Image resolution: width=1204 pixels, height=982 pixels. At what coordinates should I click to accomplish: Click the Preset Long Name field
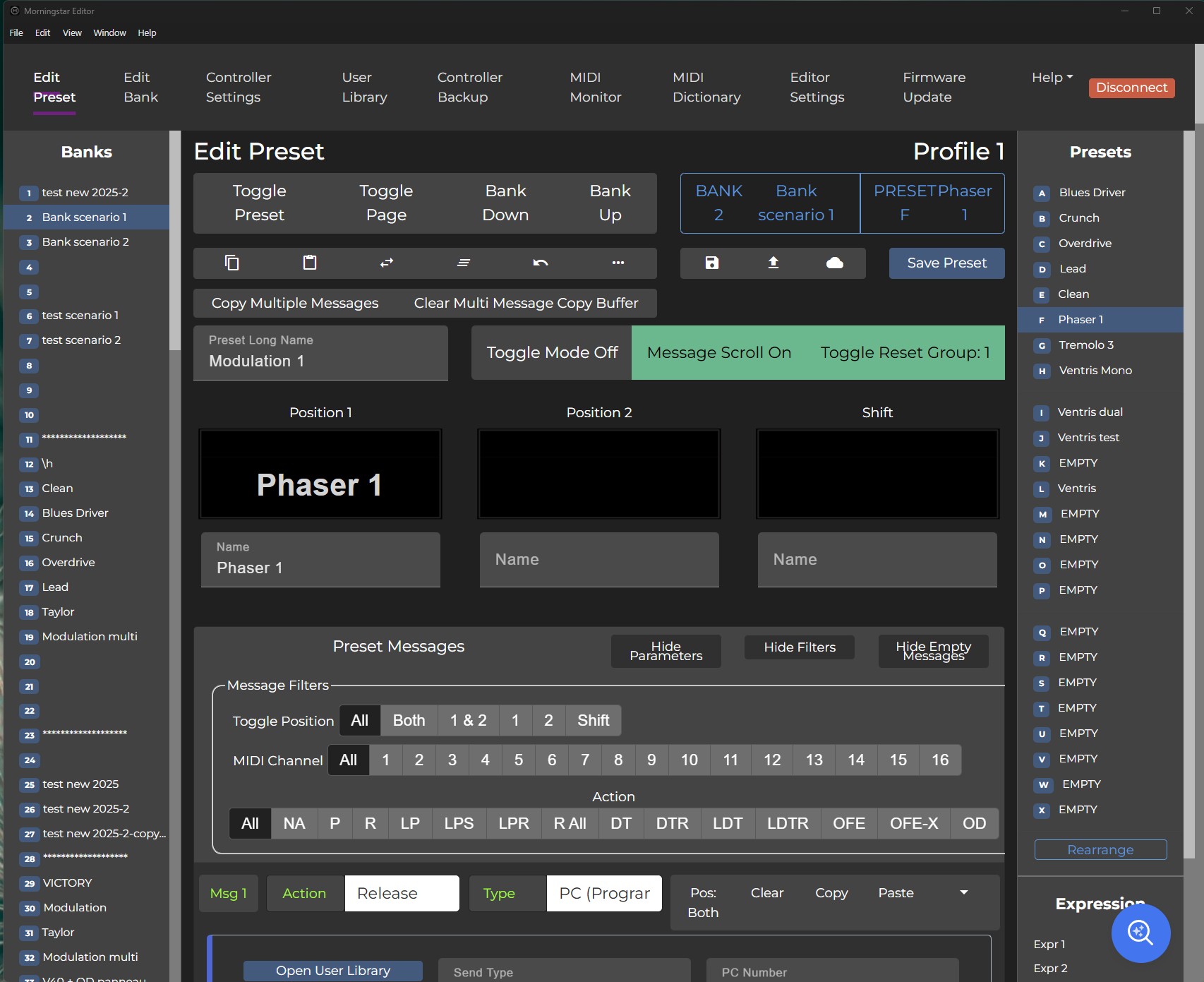coord(320,353)
